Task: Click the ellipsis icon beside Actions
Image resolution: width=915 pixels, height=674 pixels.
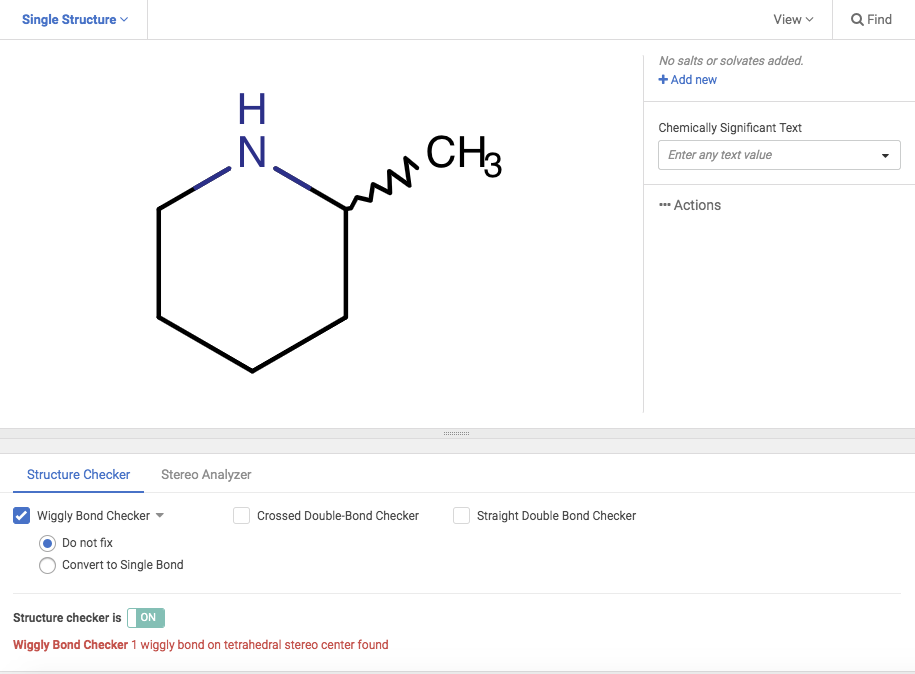Action: tap(665, 205)
